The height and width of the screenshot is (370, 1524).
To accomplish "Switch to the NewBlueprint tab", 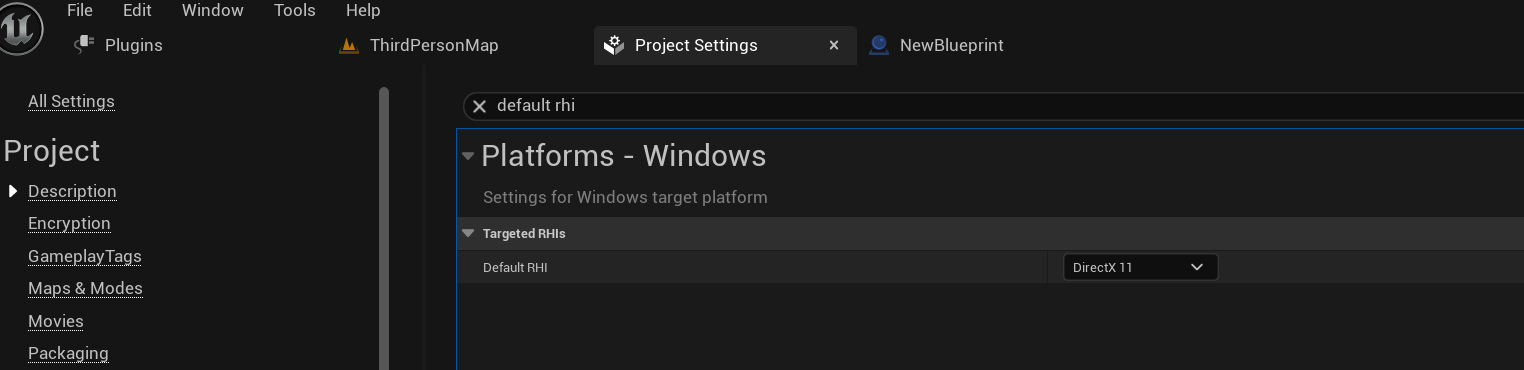I will 951,45.
